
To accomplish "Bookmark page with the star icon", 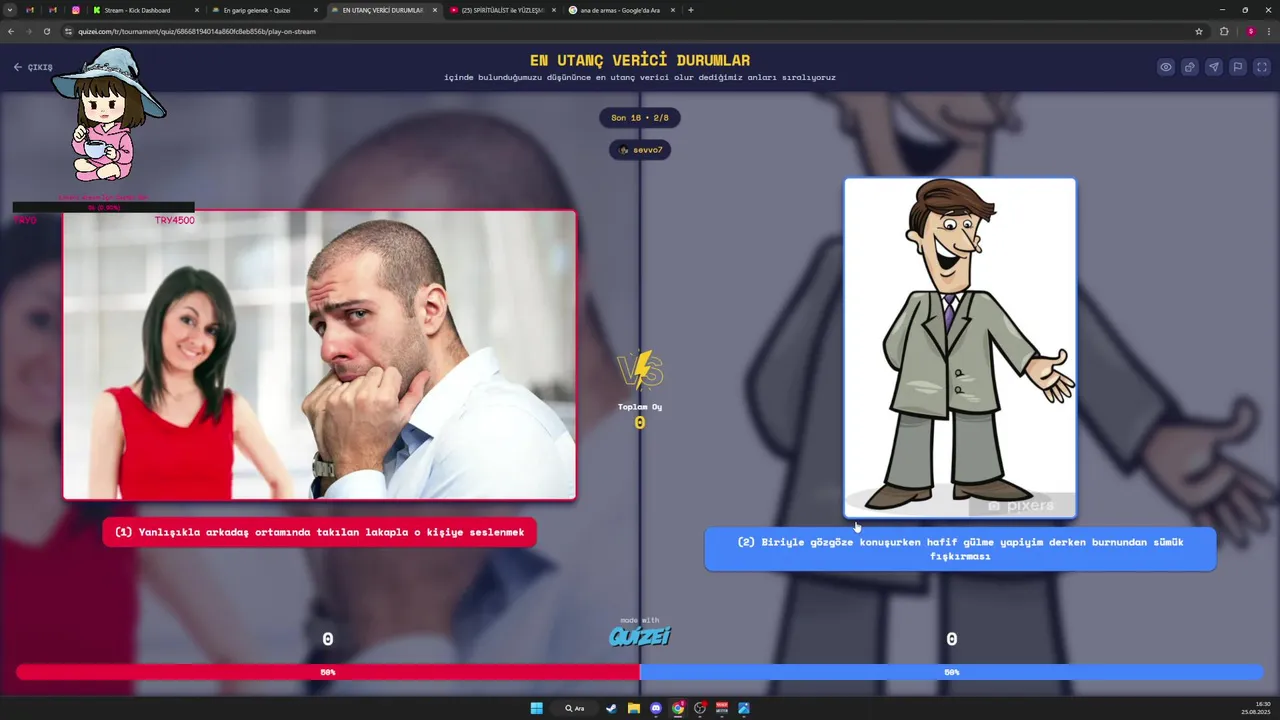I will coord(1199,31).
